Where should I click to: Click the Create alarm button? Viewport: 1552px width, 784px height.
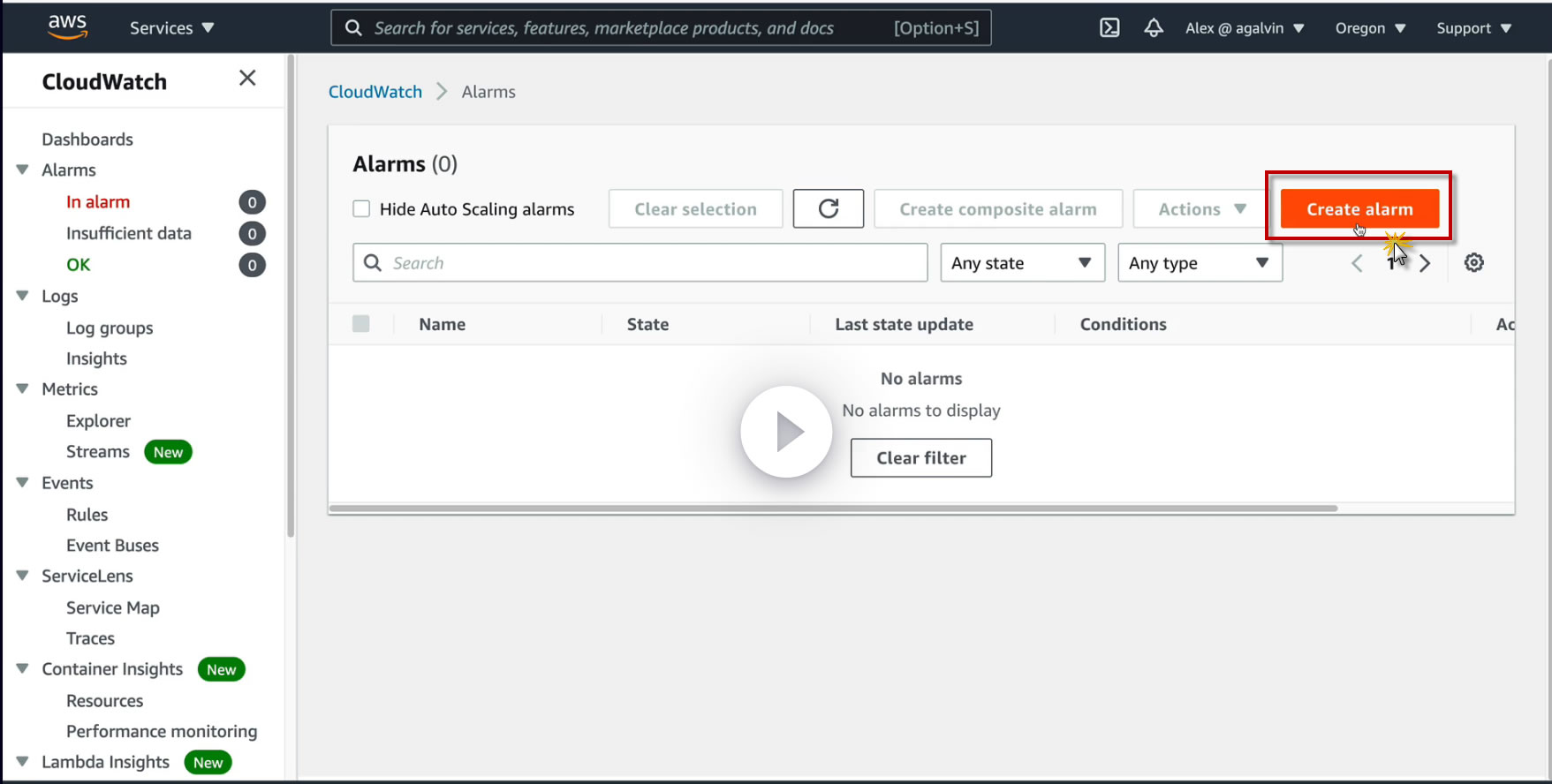pos(1359,209)
